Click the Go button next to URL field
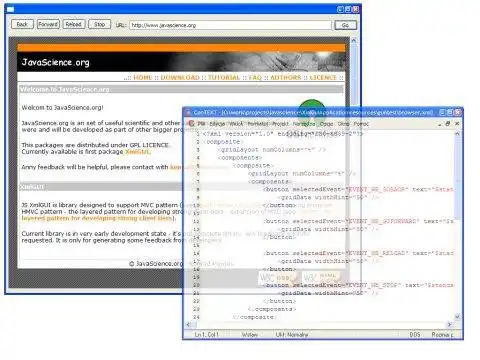 point(345,25)
